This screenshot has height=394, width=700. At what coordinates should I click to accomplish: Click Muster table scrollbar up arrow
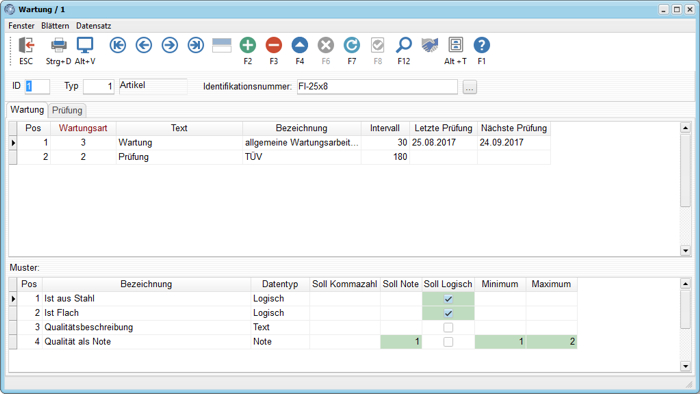click(x=685, y=284)
